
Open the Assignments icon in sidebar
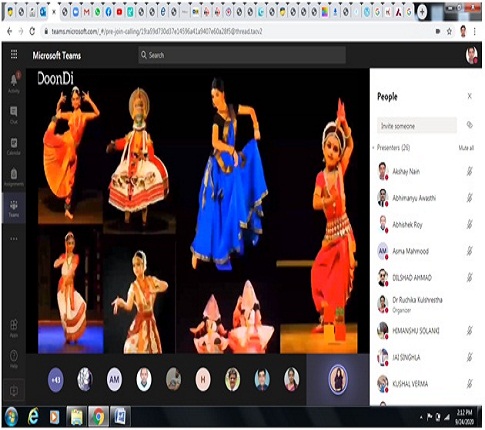pyautogui.click(x=14, y=177)
